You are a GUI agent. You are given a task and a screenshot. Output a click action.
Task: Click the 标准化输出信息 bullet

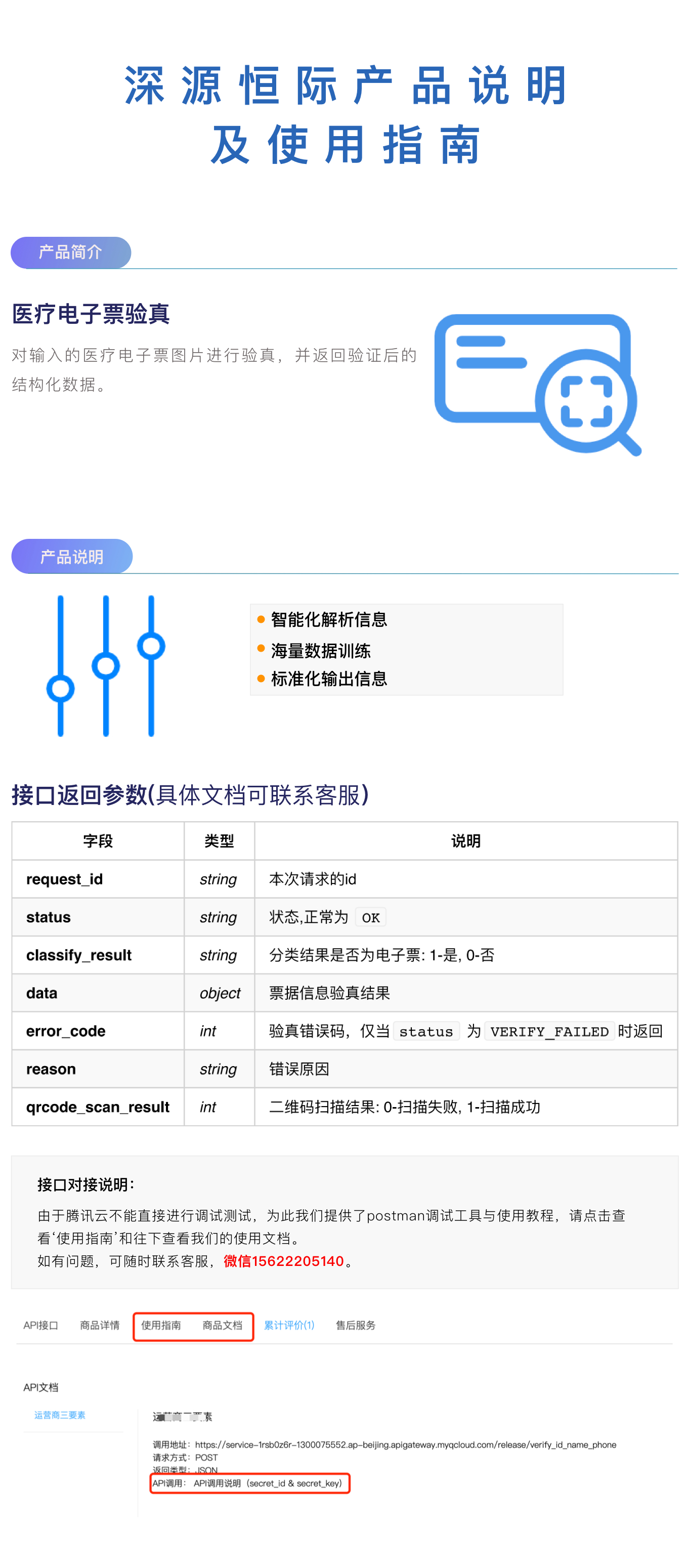[x=329, y=679]
